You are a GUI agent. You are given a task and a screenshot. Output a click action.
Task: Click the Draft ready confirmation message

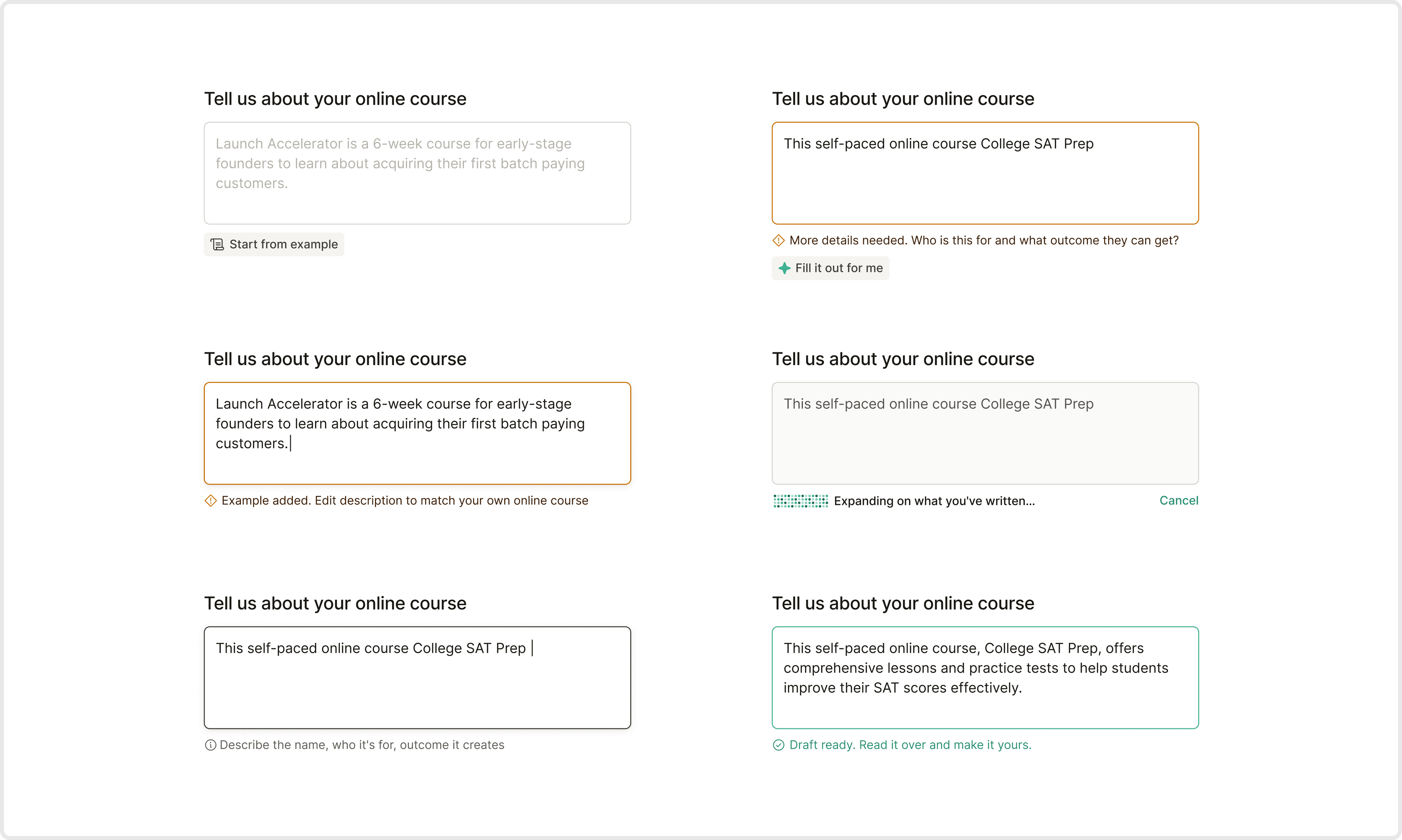click(x=910, y=745)
